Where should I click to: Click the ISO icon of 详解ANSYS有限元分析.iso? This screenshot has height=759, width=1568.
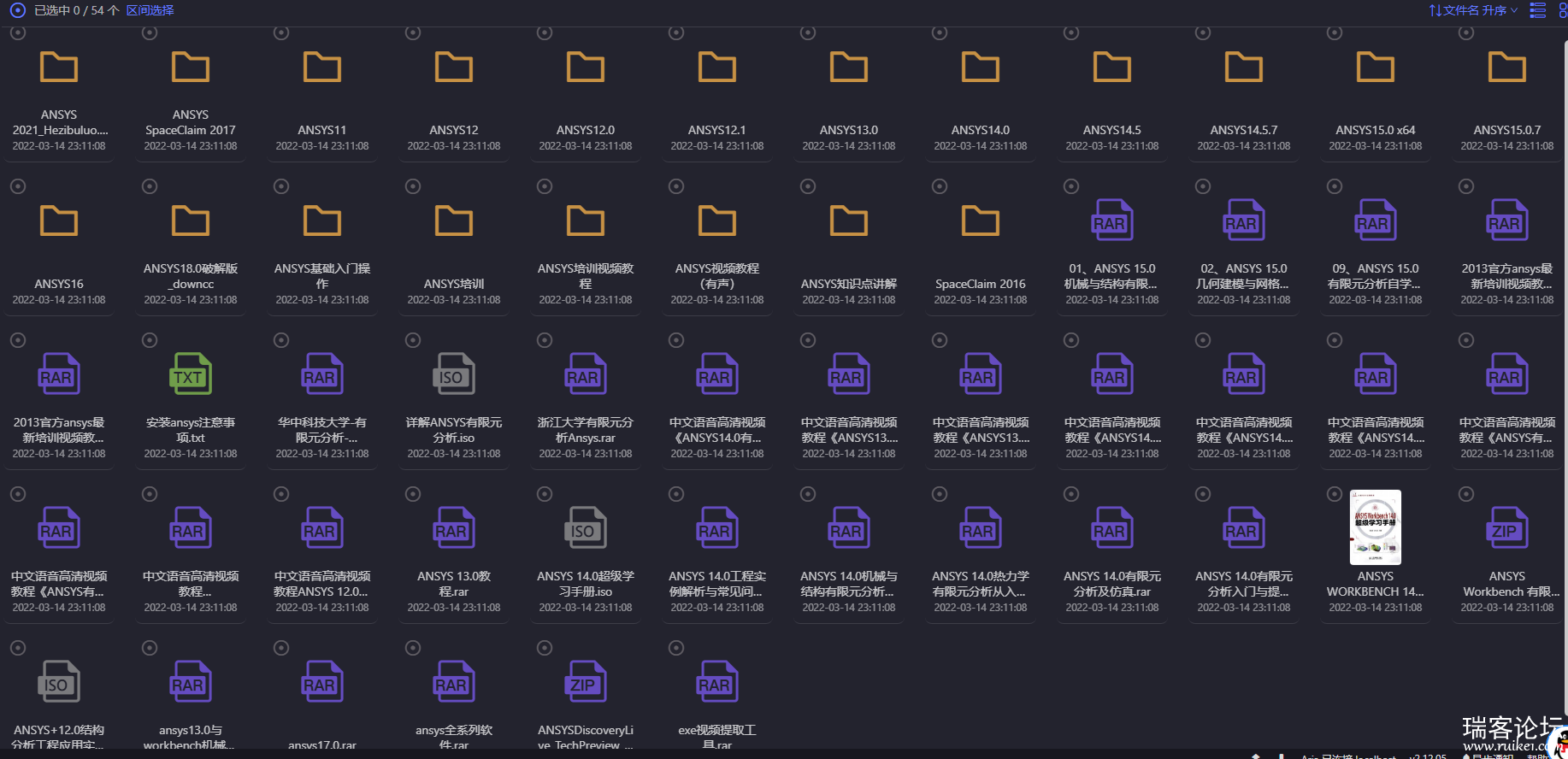[x=454, y=374]
